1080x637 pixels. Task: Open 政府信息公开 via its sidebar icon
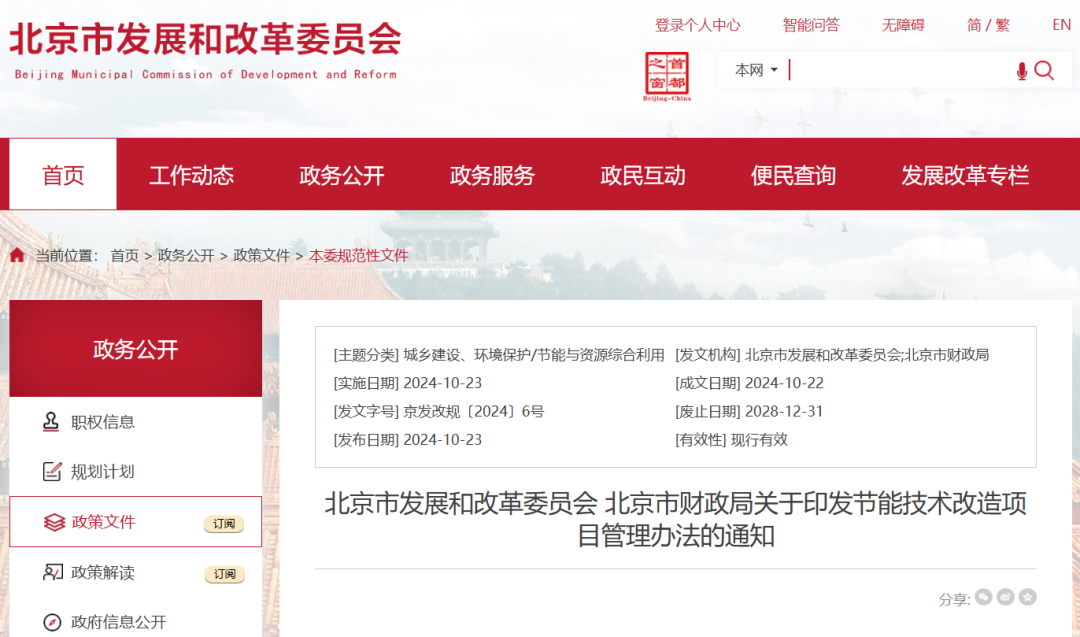[x=52, y=620]
